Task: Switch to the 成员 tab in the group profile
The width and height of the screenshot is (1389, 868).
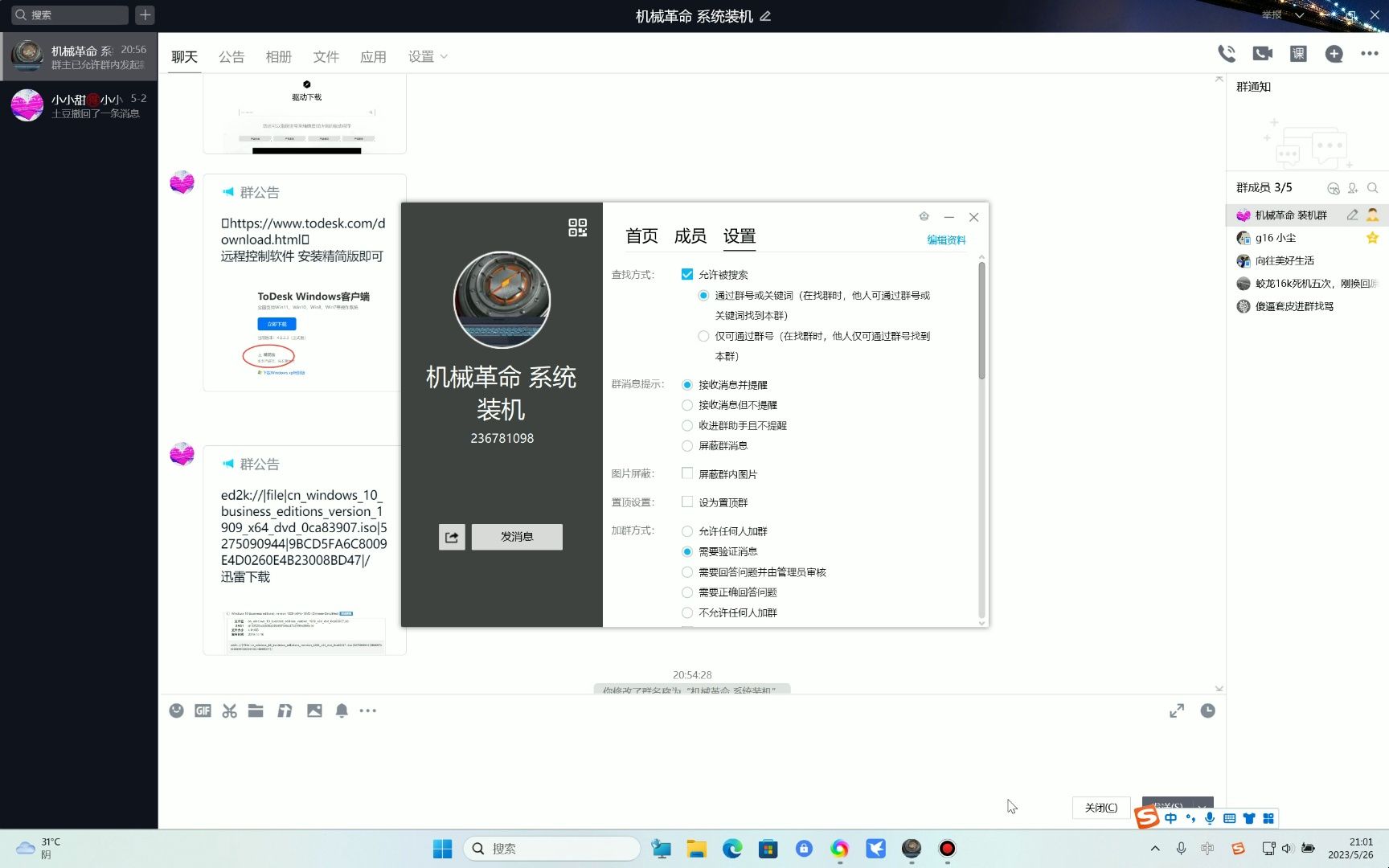Action: [690, 235]
